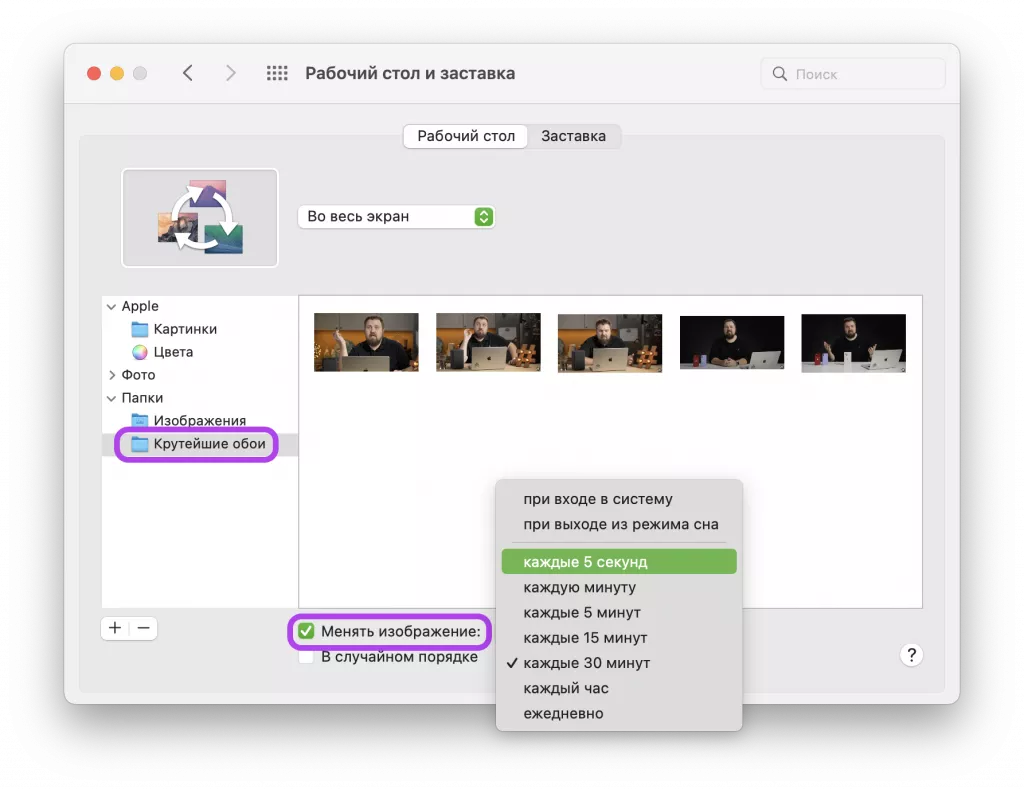Open the Во весь экран dropdown
Viewport: 1024px width, 789px height.
pyautogui.click(x=396, y=216)
